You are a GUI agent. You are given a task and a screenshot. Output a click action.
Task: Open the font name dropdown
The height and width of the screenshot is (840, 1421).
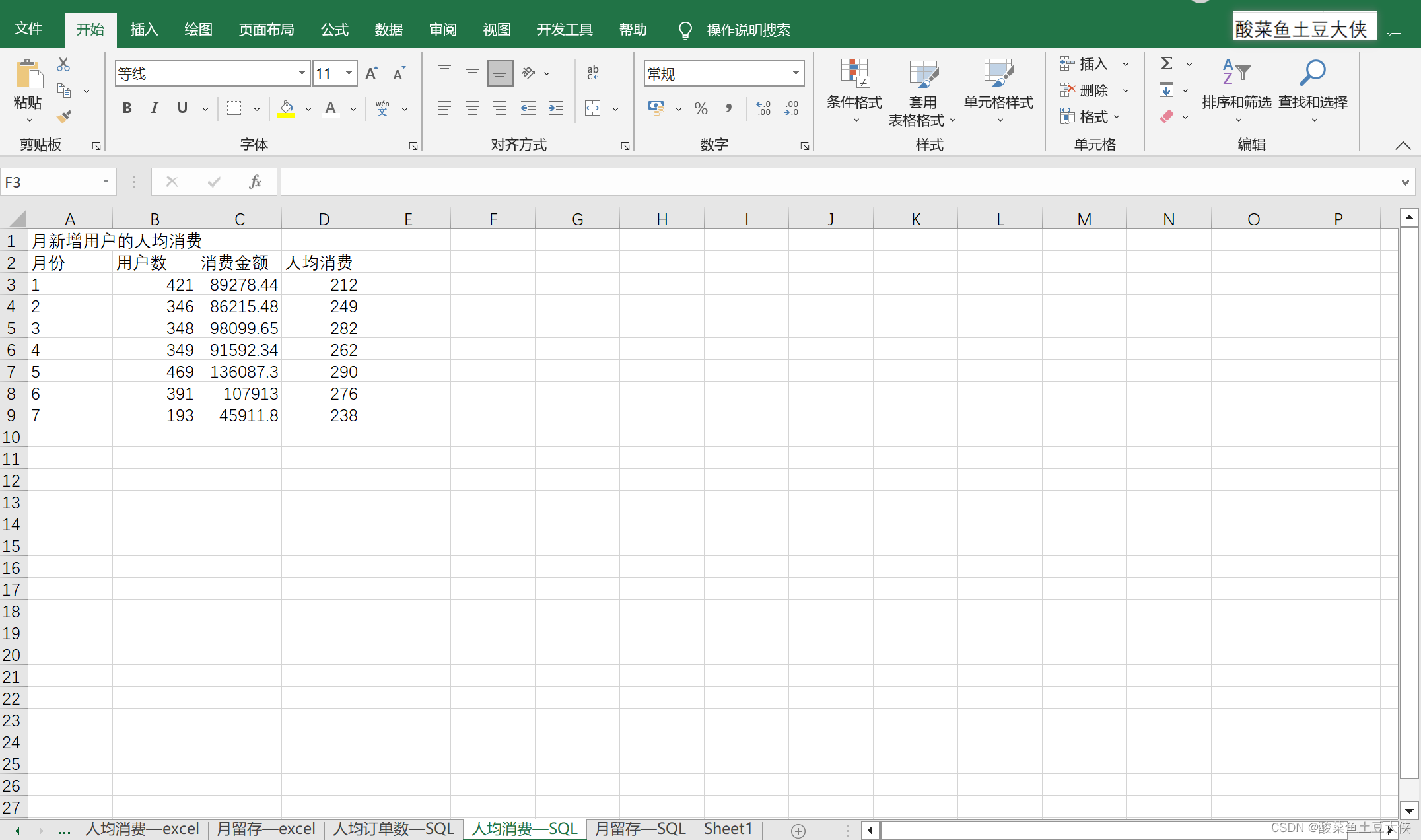pyautogui.click(x=302, y=73)
